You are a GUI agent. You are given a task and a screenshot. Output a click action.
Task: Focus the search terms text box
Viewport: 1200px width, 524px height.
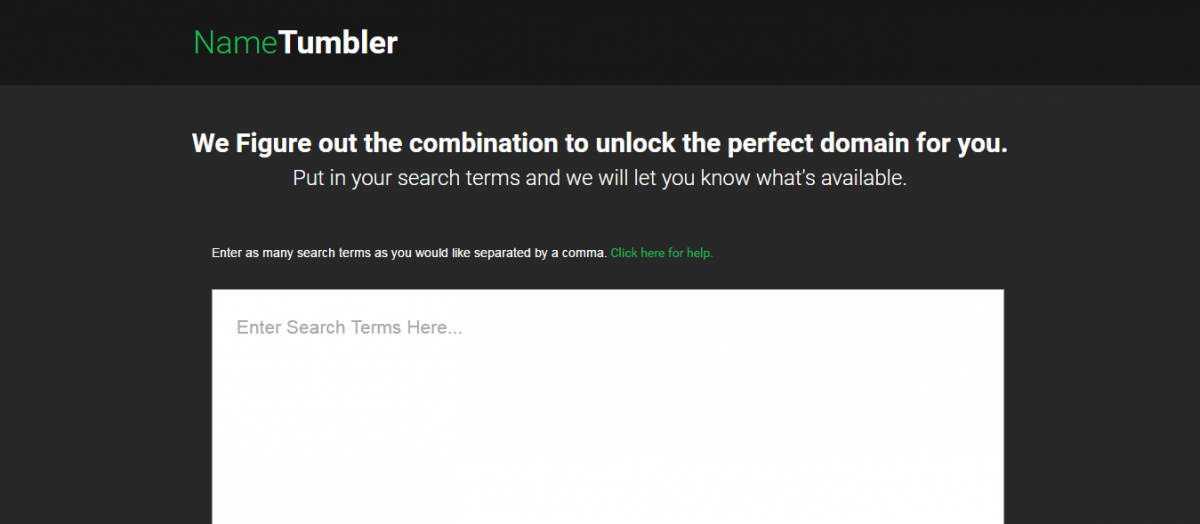pyautogui.click(x=607, y=406)
